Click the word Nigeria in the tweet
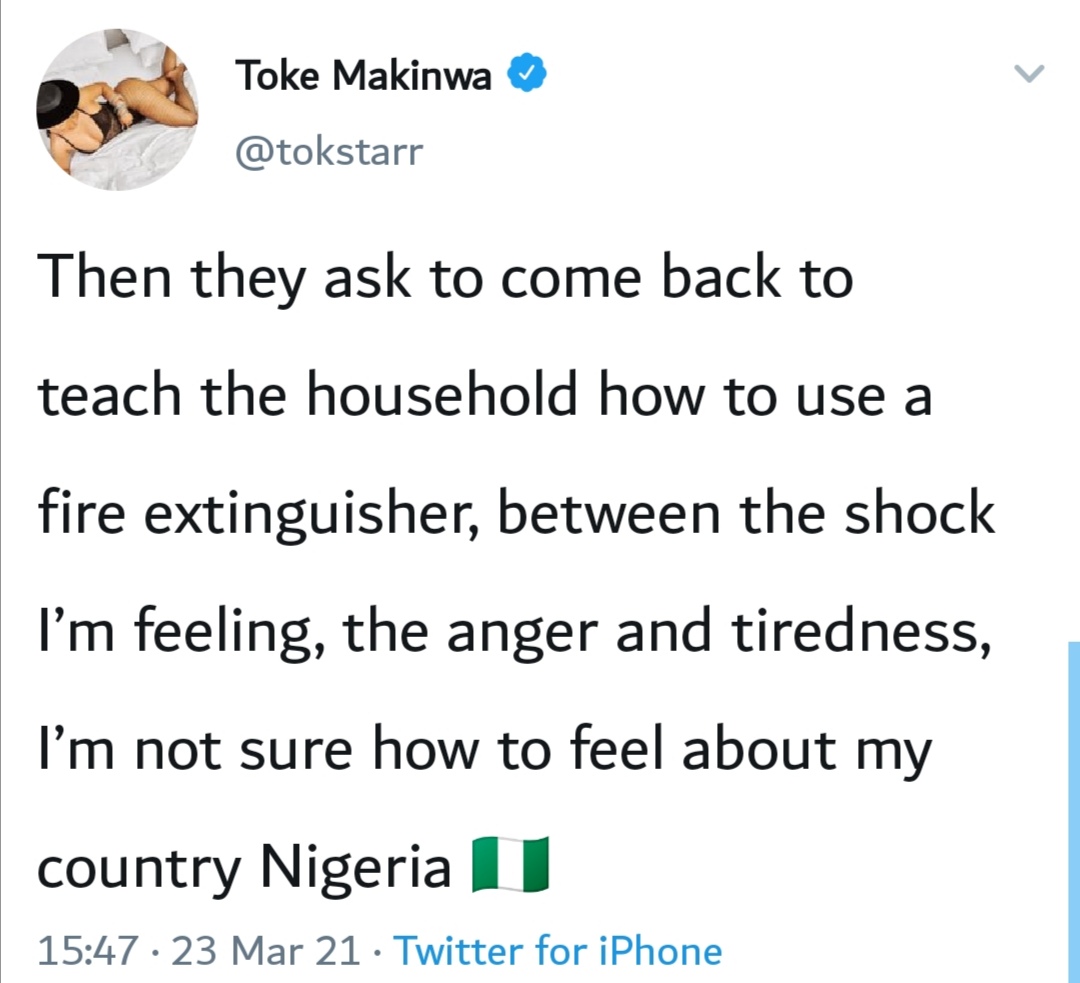 (x=356, y=867)
